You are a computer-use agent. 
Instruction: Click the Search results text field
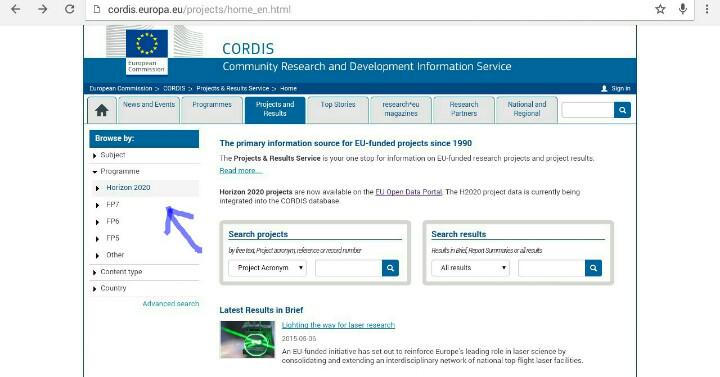pos(551,268)
